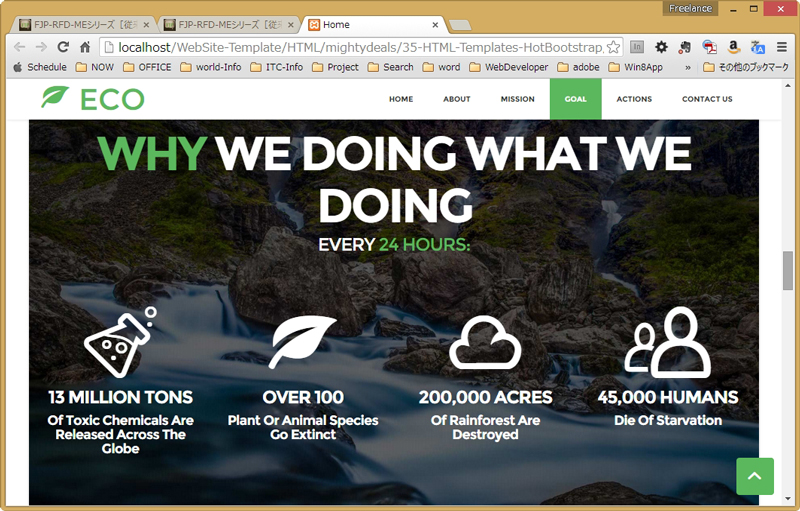Bookmark this page with the star icon
Image resolution: width=800 pixels, height=511 pixels.
click(613, 47)
